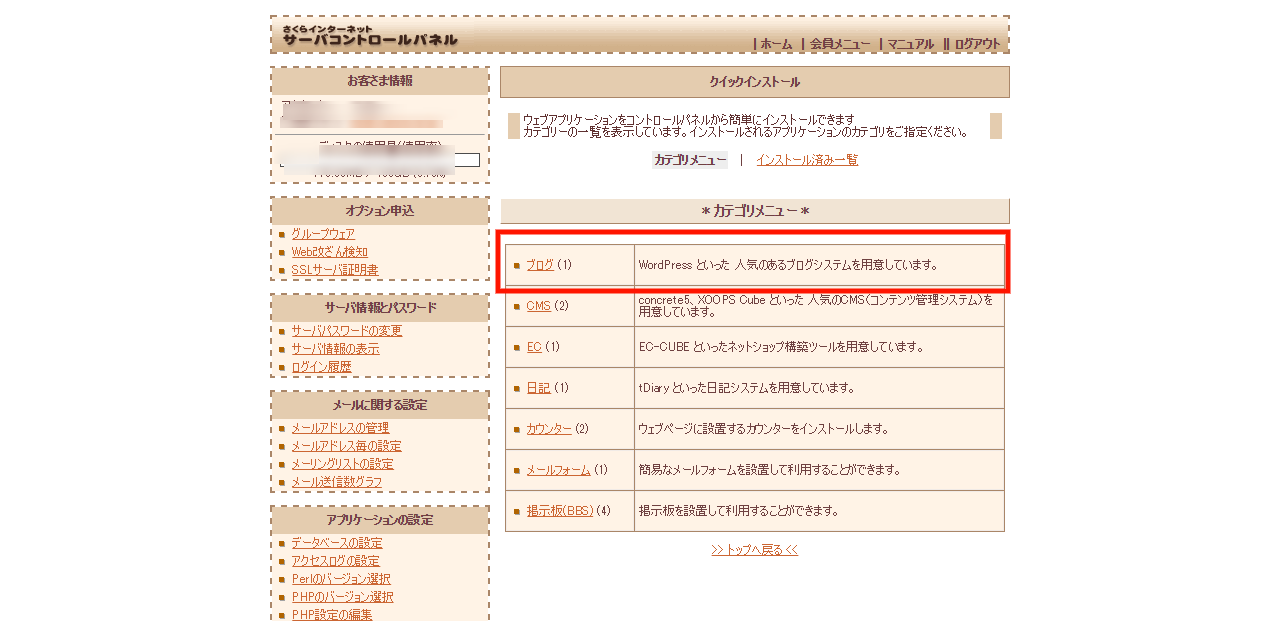Click the サーバコントロールパネル logo
The width and height of the screenshot is (1280, 621).
(x=369, y=36)
